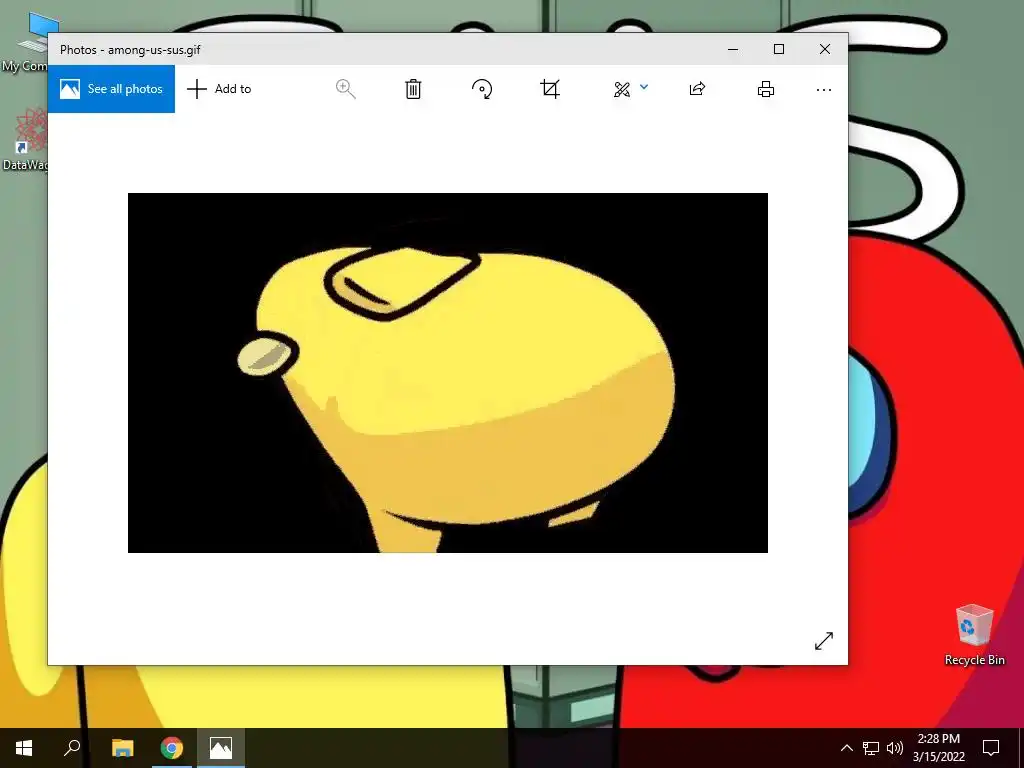Image resolution: width=1024 pixels, height=768 pixels.
Task: Select the Recycle Bin desktop icon
Action: pos(974,635)
